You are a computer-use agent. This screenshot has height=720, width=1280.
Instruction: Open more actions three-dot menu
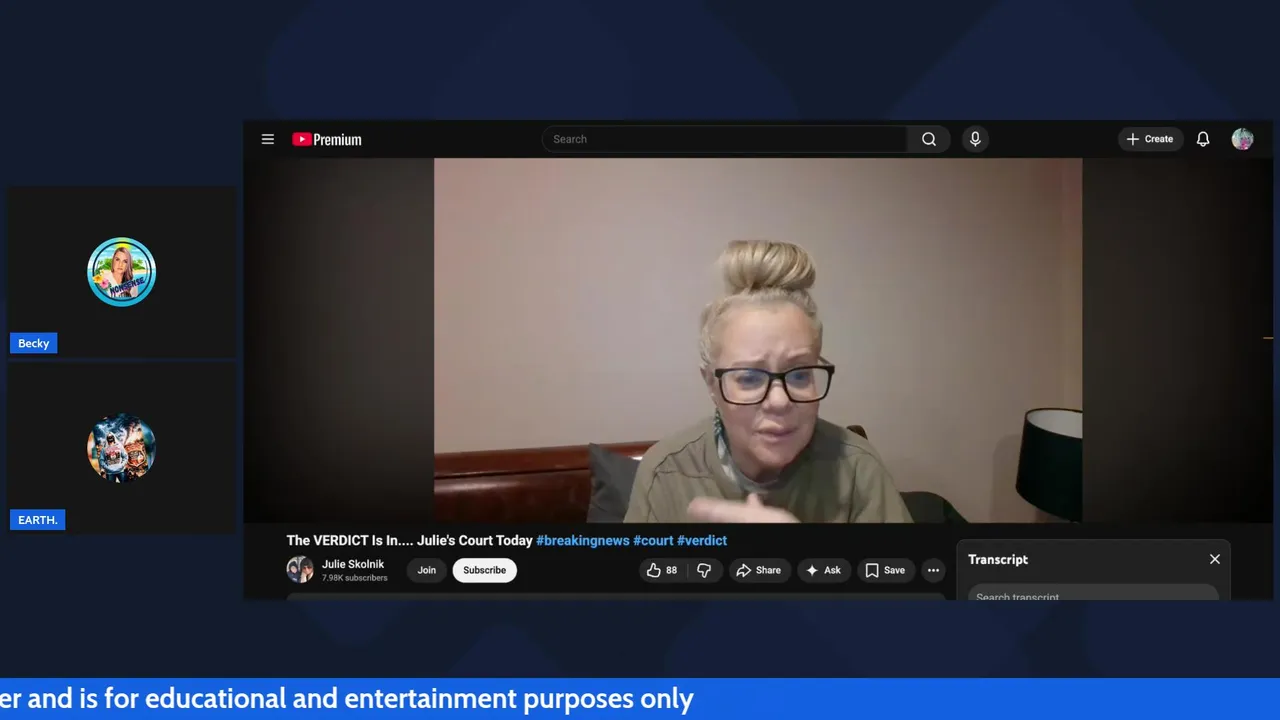point(933,570)
